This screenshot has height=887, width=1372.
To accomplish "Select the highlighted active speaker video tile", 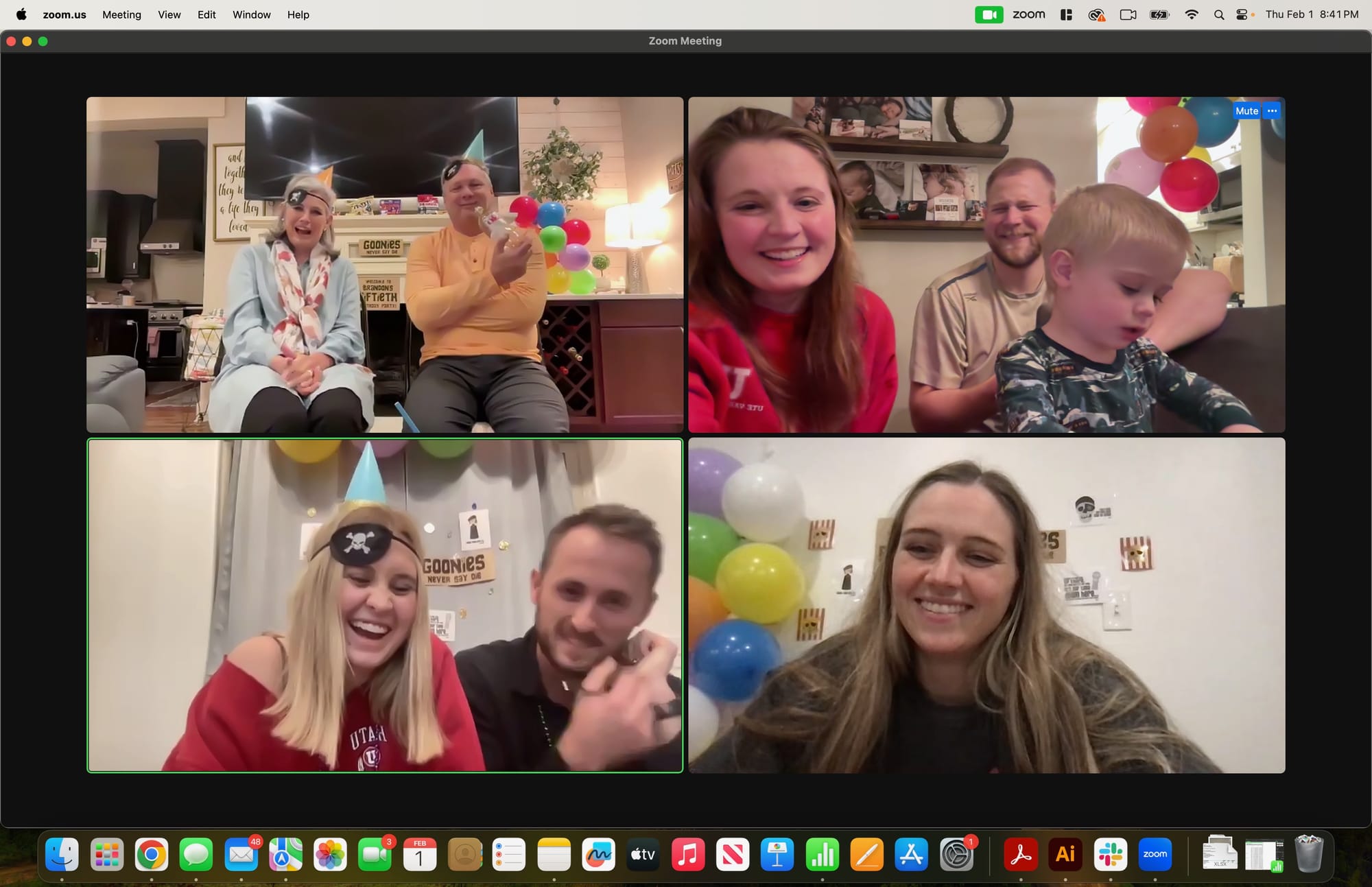I will 385,605.
